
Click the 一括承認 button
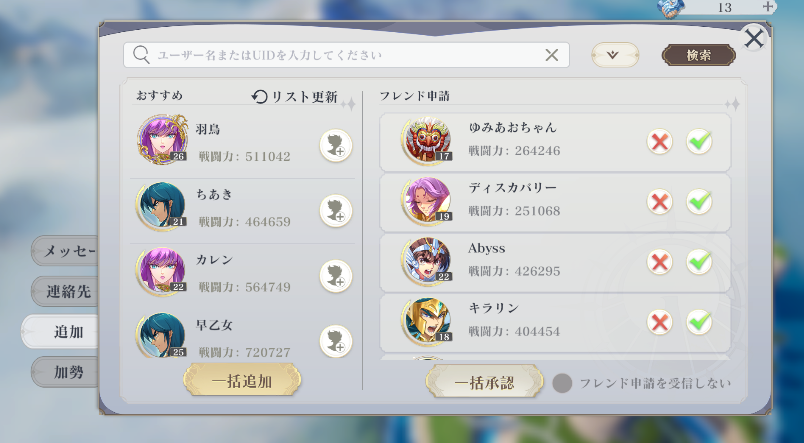tap(484, 381)
